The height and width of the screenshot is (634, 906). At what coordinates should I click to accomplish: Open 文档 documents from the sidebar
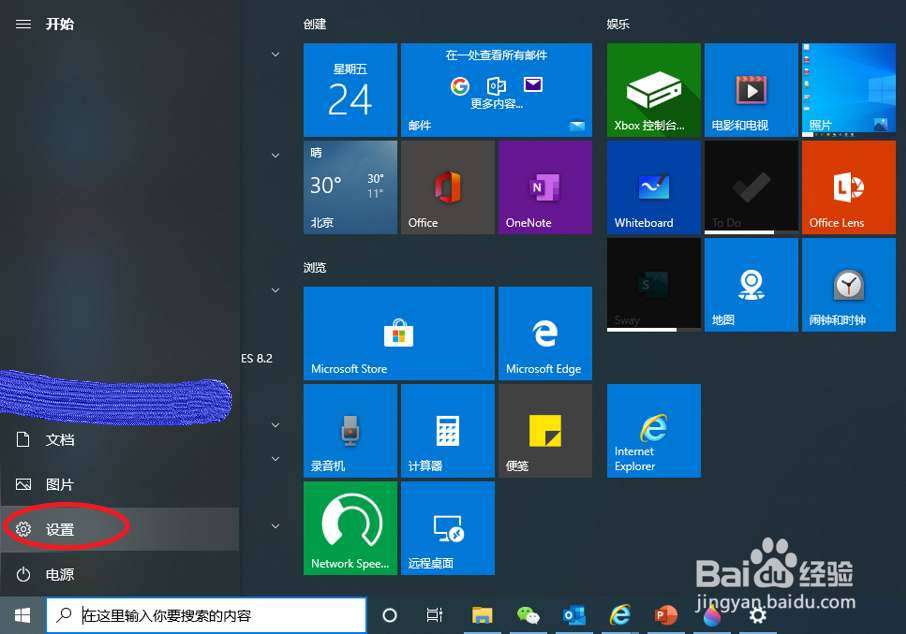[120, 440]
